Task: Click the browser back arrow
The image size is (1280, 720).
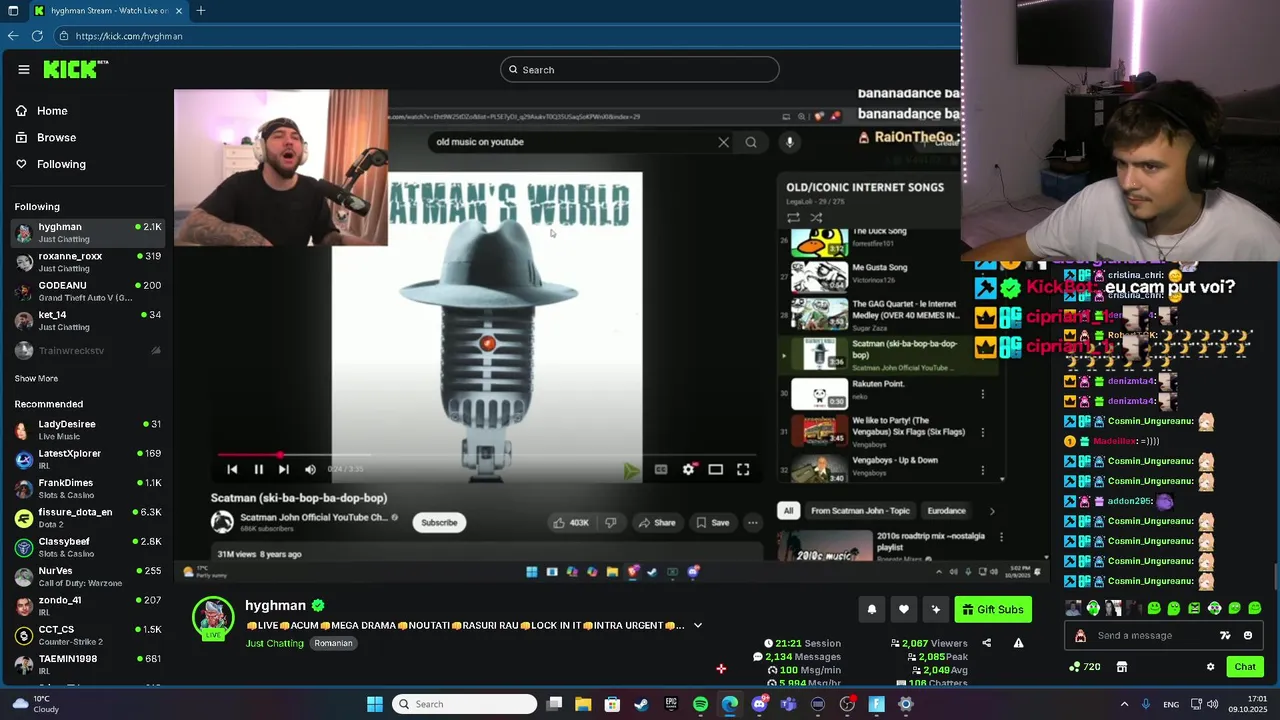Action: click(13, 36)
